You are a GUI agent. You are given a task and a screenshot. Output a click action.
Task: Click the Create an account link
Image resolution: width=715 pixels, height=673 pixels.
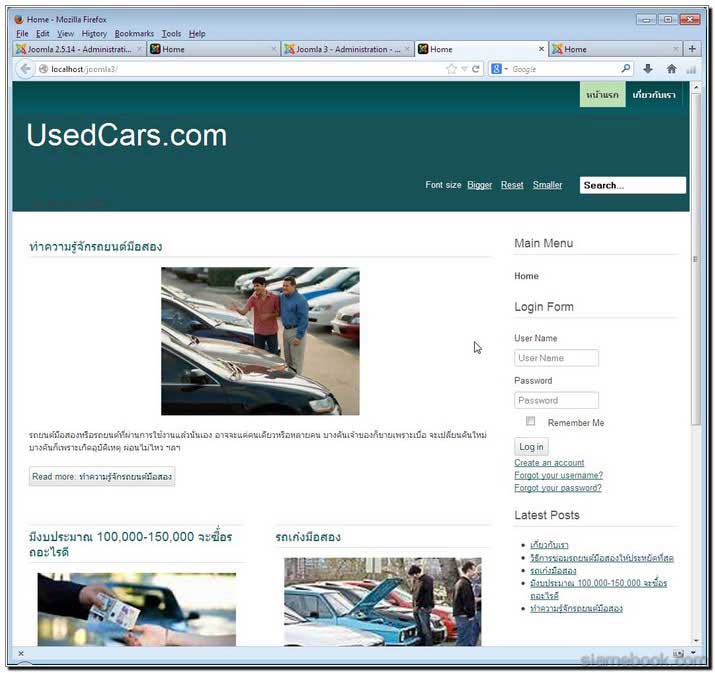click(x=549, y=462)
